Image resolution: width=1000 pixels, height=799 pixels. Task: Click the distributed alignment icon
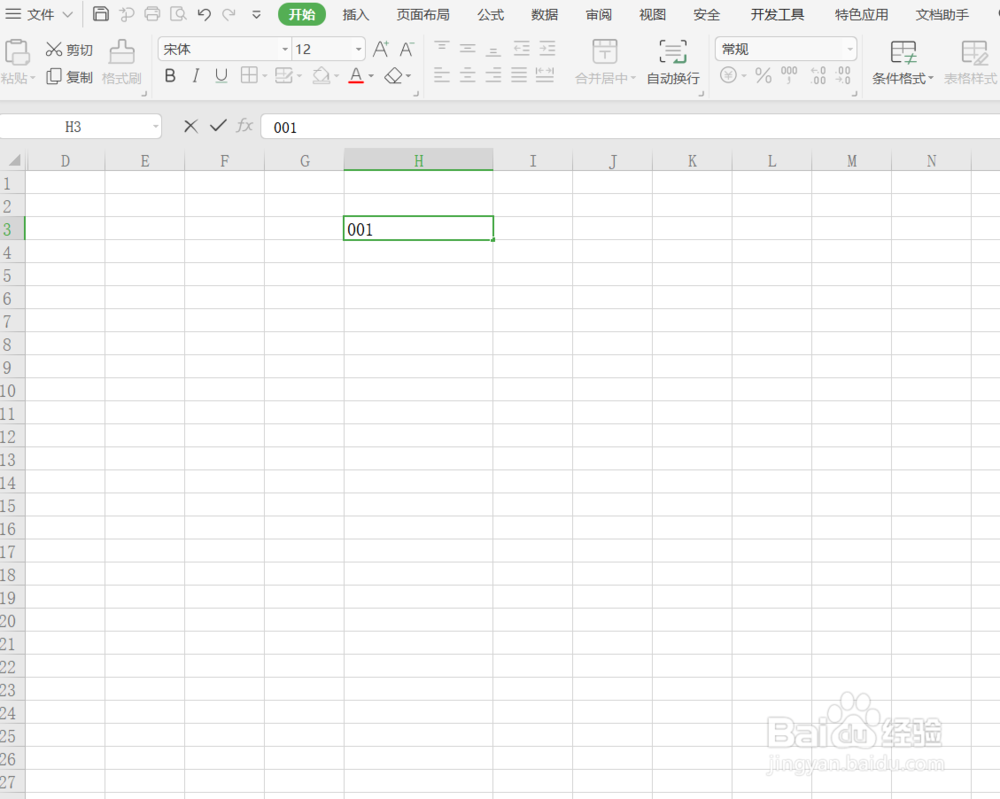[545, 75]
